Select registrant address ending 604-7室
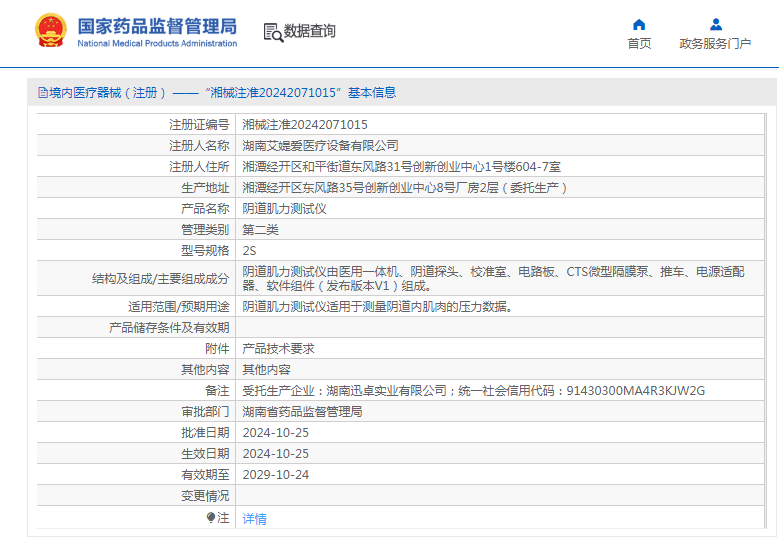Screen dimensions: 779x541 click(x=401, y=166)
